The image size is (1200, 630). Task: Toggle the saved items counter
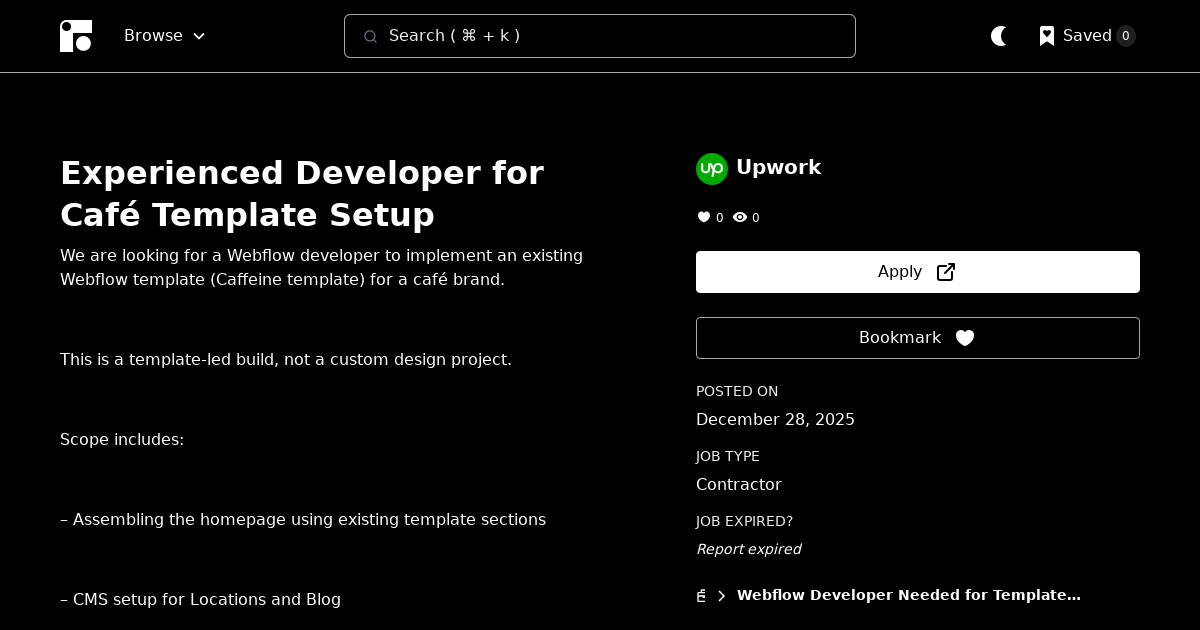pos(1126,36)
